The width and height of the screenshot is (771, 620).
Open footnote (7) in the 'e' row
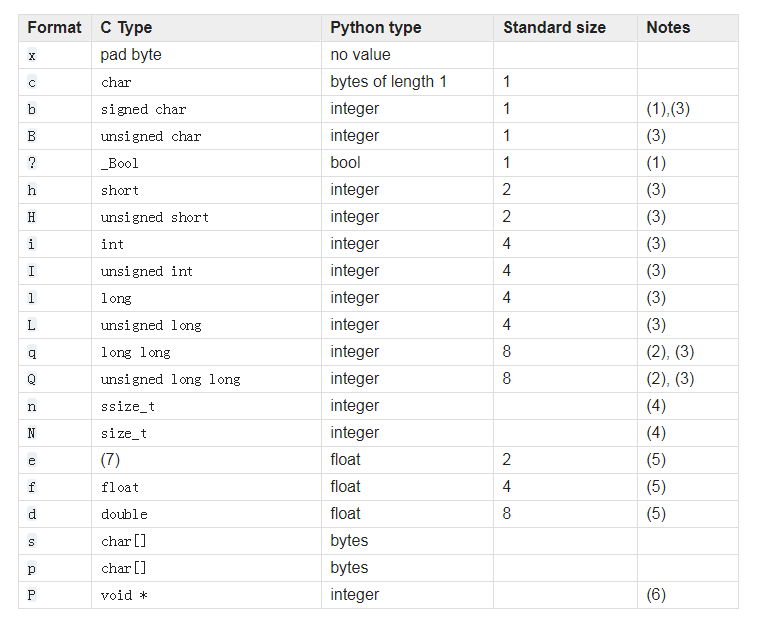(110, 460)
